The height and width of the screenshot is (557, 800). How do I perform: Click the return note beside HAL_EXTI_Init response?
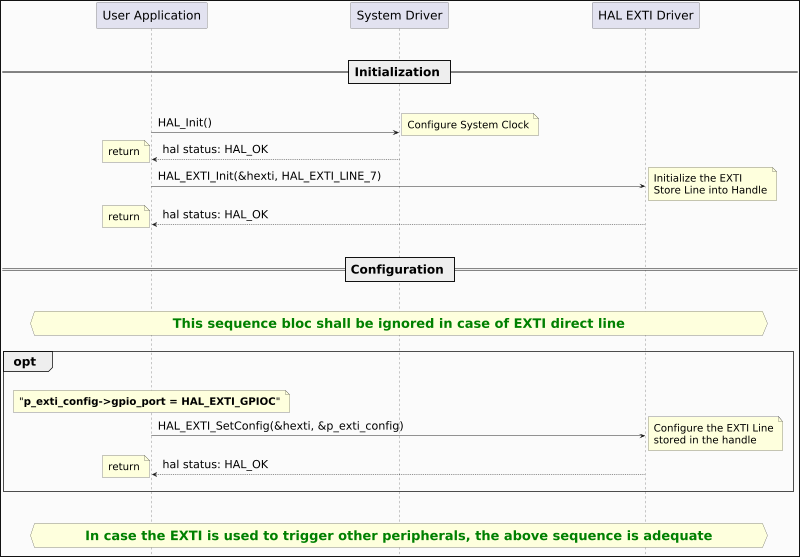click(126, 216)
